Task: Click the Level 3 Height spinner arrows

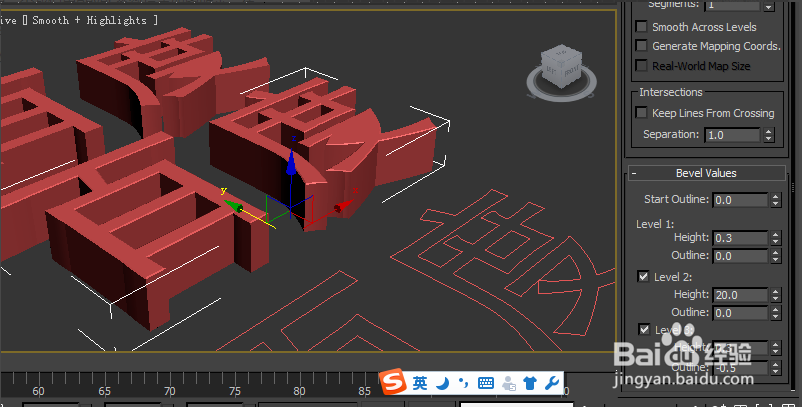Action: click(776, 348)
